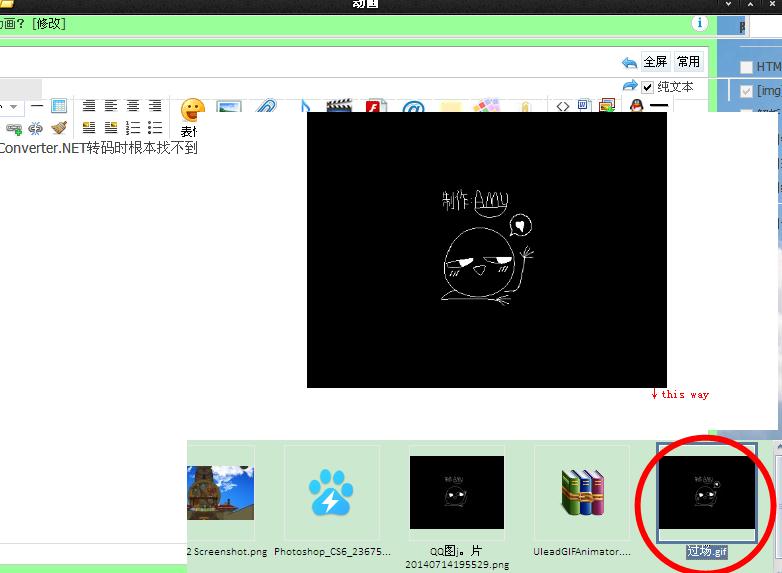Switch the editor to 全屏 fullscreen
The image size is (782, 573).
(x=655, y=62)
